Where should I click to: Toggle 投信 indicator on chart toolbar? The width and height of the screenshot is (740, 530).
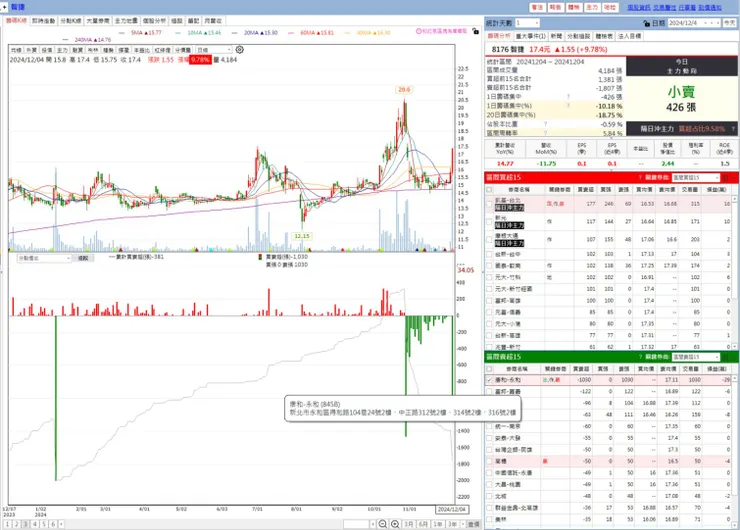pos(47,50)
